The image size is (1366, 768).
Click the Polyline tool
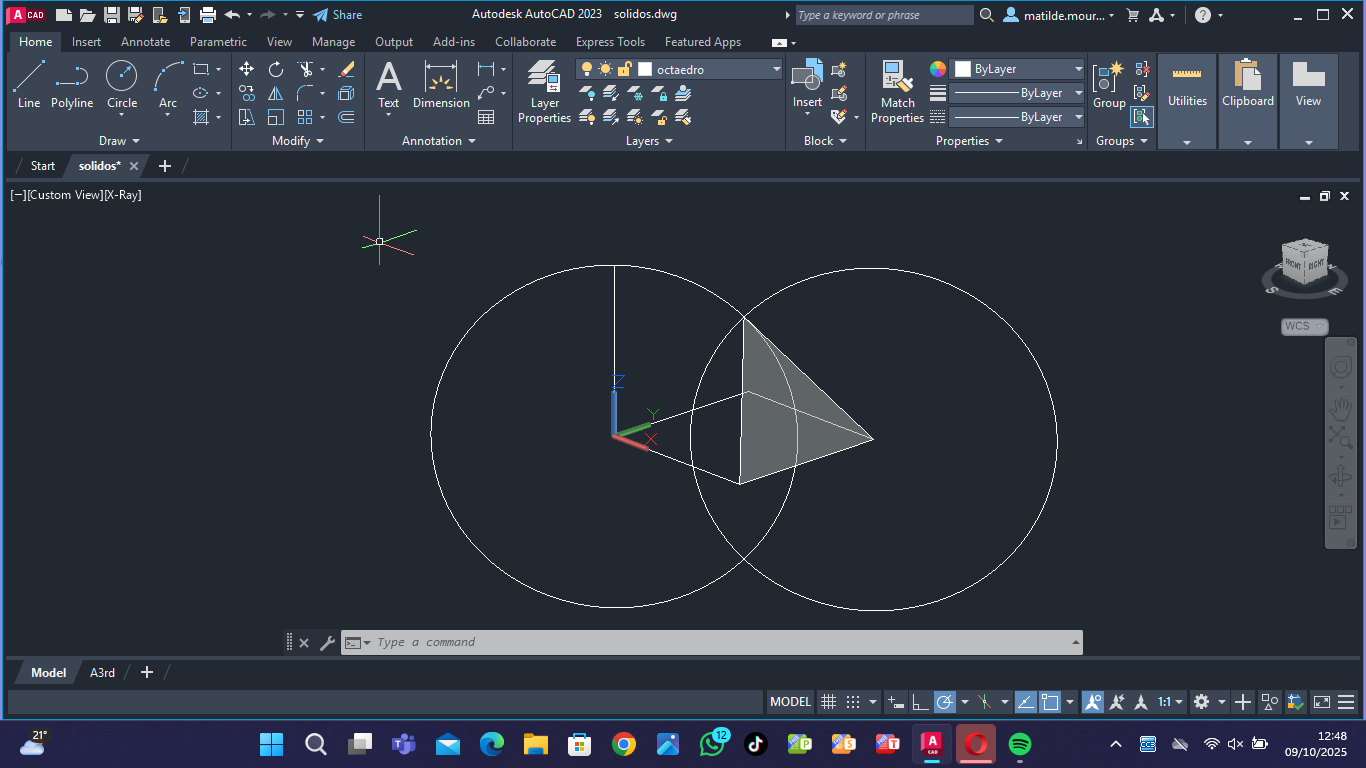tap(72, 84)
